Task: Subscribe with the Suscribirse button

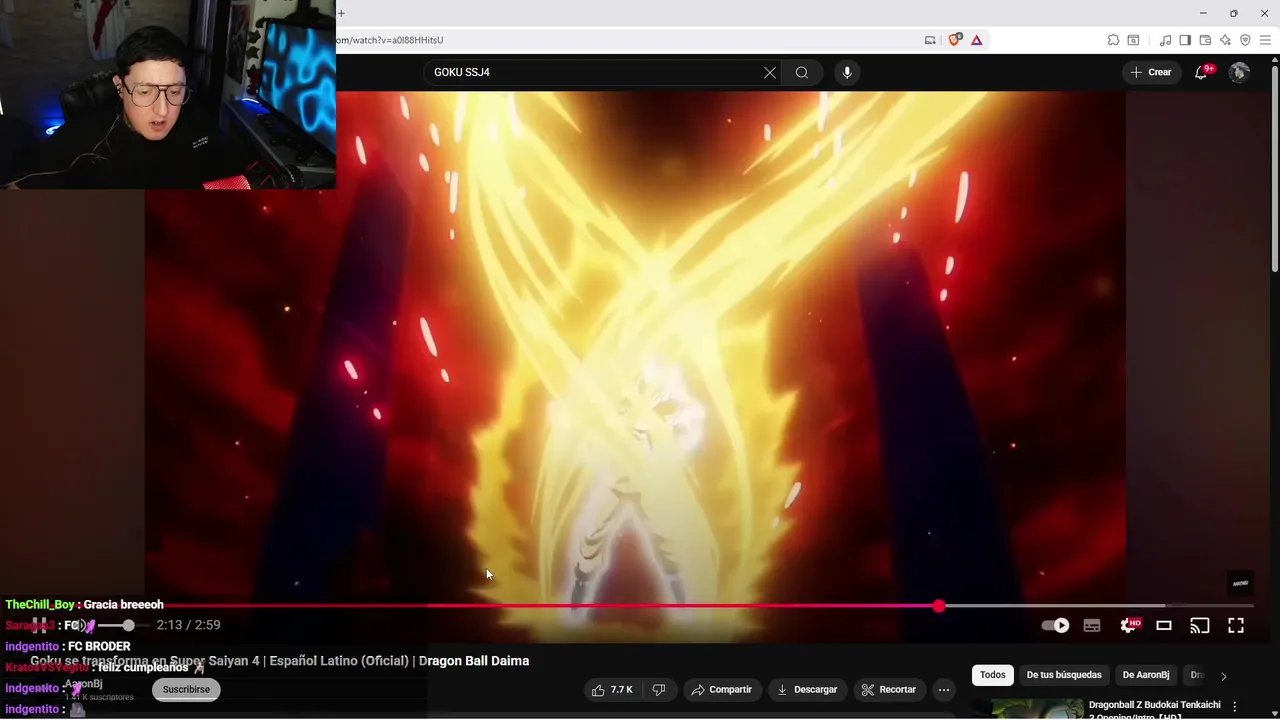Action: click(186, 690)
